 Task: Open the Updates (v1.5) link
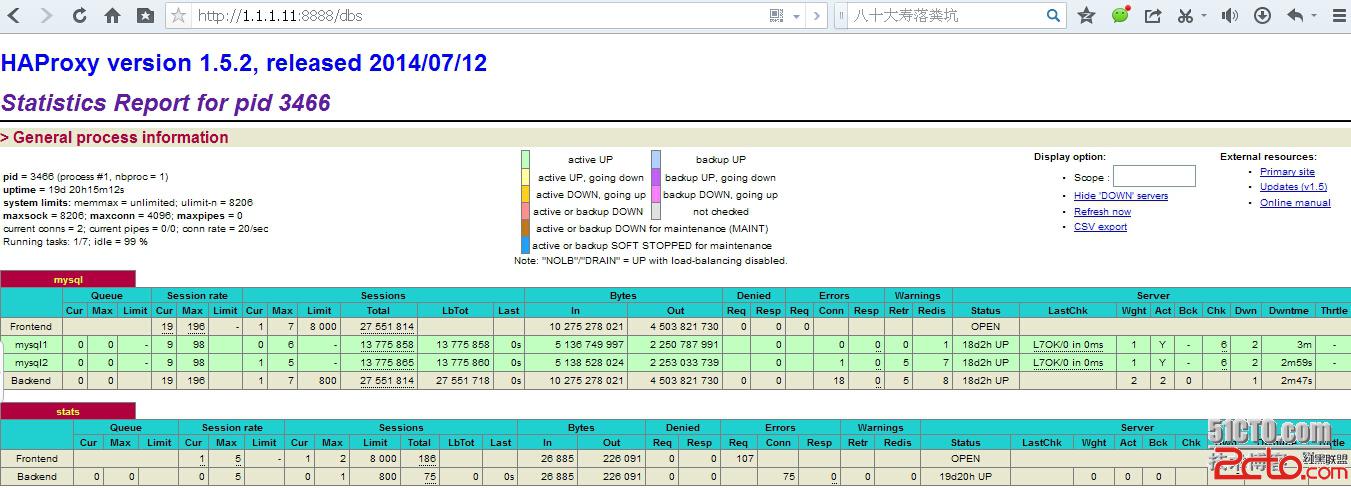pyautogui.click(x=1293, y=187)
